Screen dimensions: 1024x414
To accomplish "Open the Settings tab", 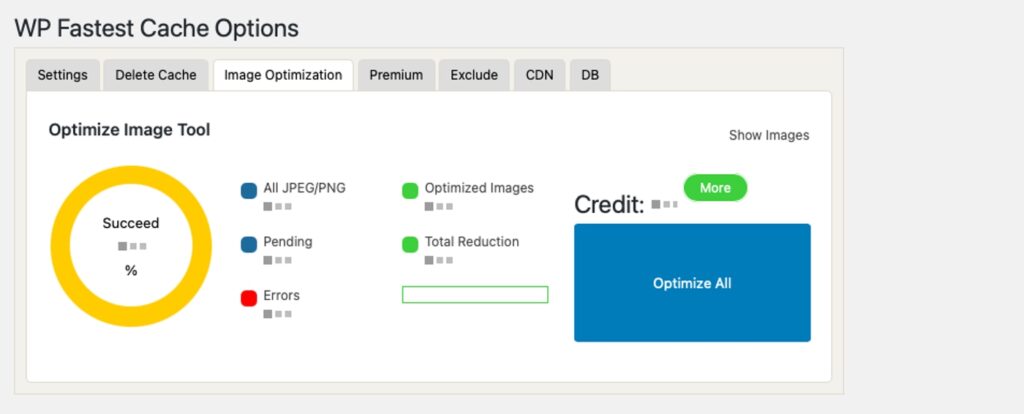I will tap(63, 75).
